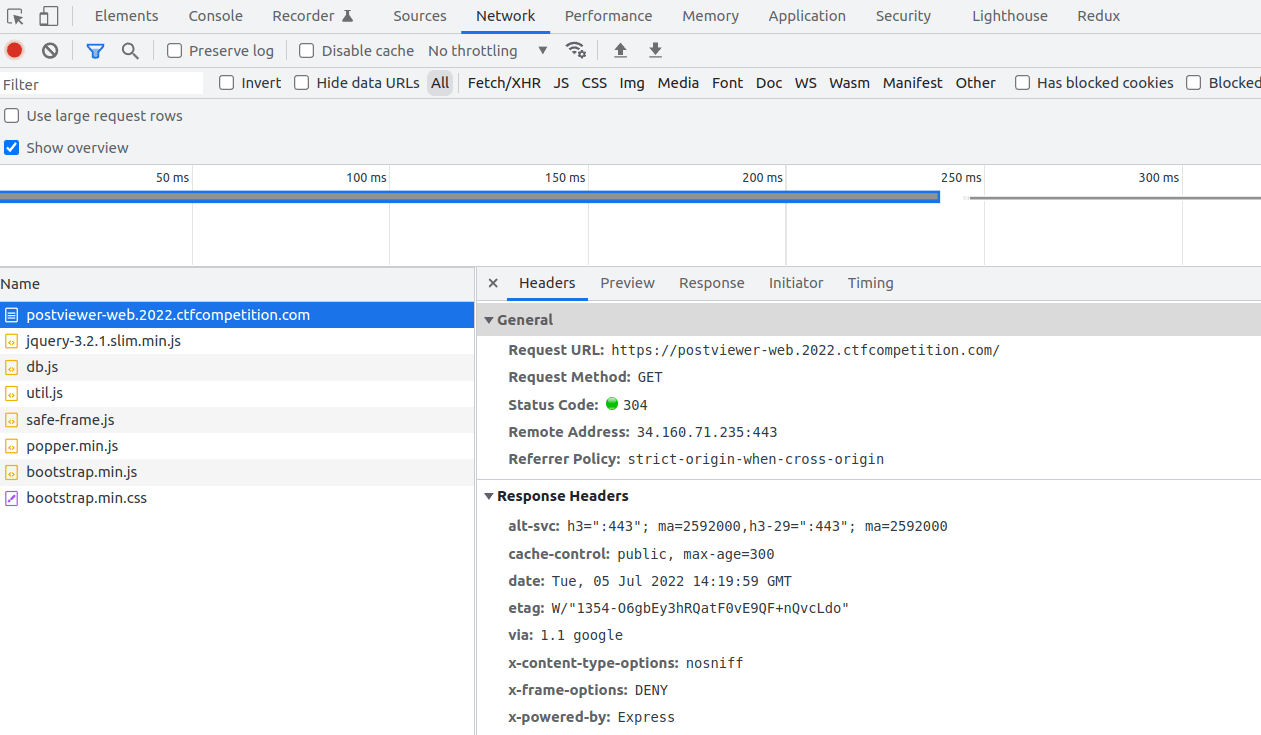Screen dimensions: 1261x735
Task: Filter requests by Wasm type
Action: [849, 83]
